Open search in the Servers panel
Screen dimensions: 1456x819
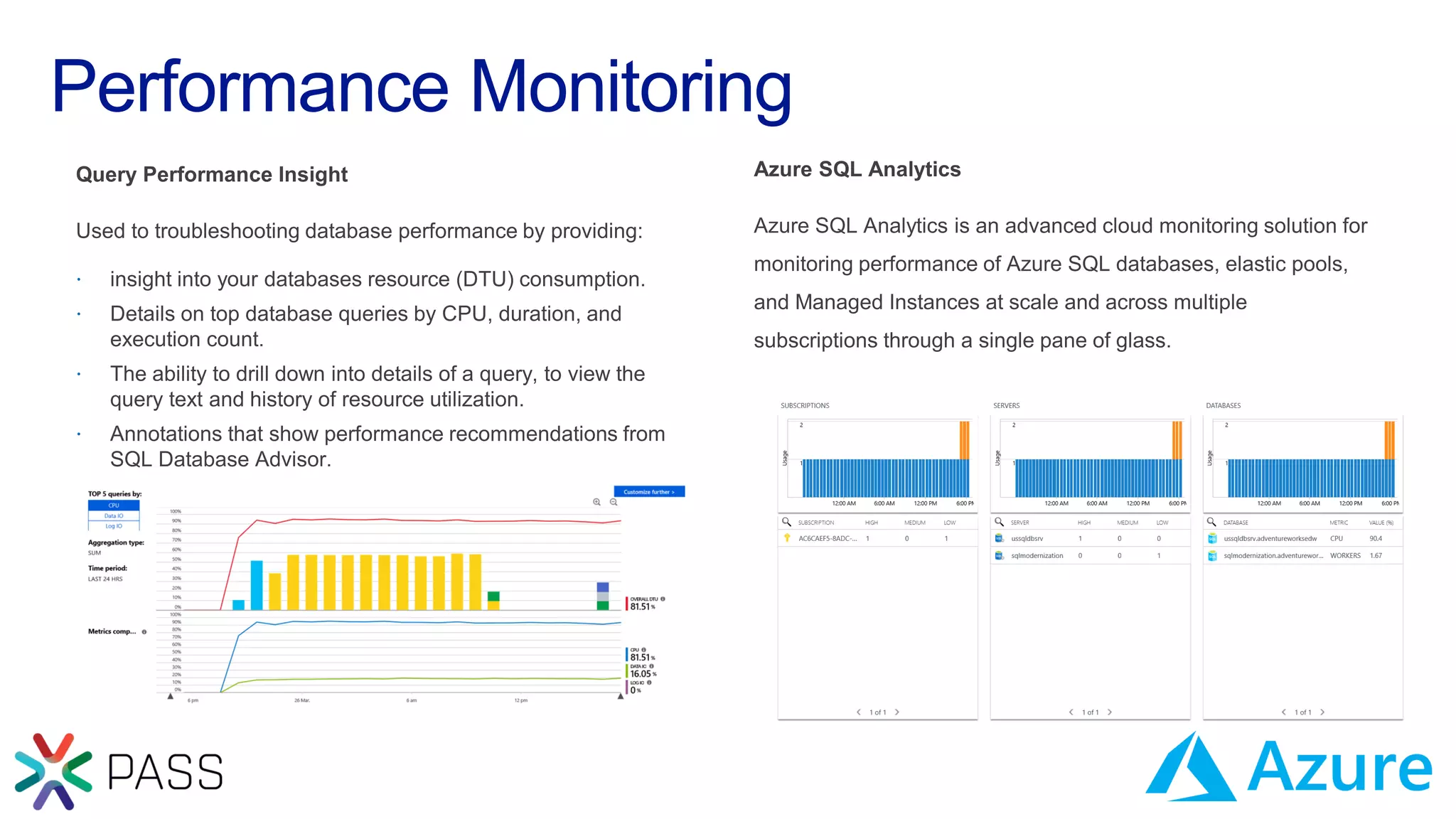999,522
